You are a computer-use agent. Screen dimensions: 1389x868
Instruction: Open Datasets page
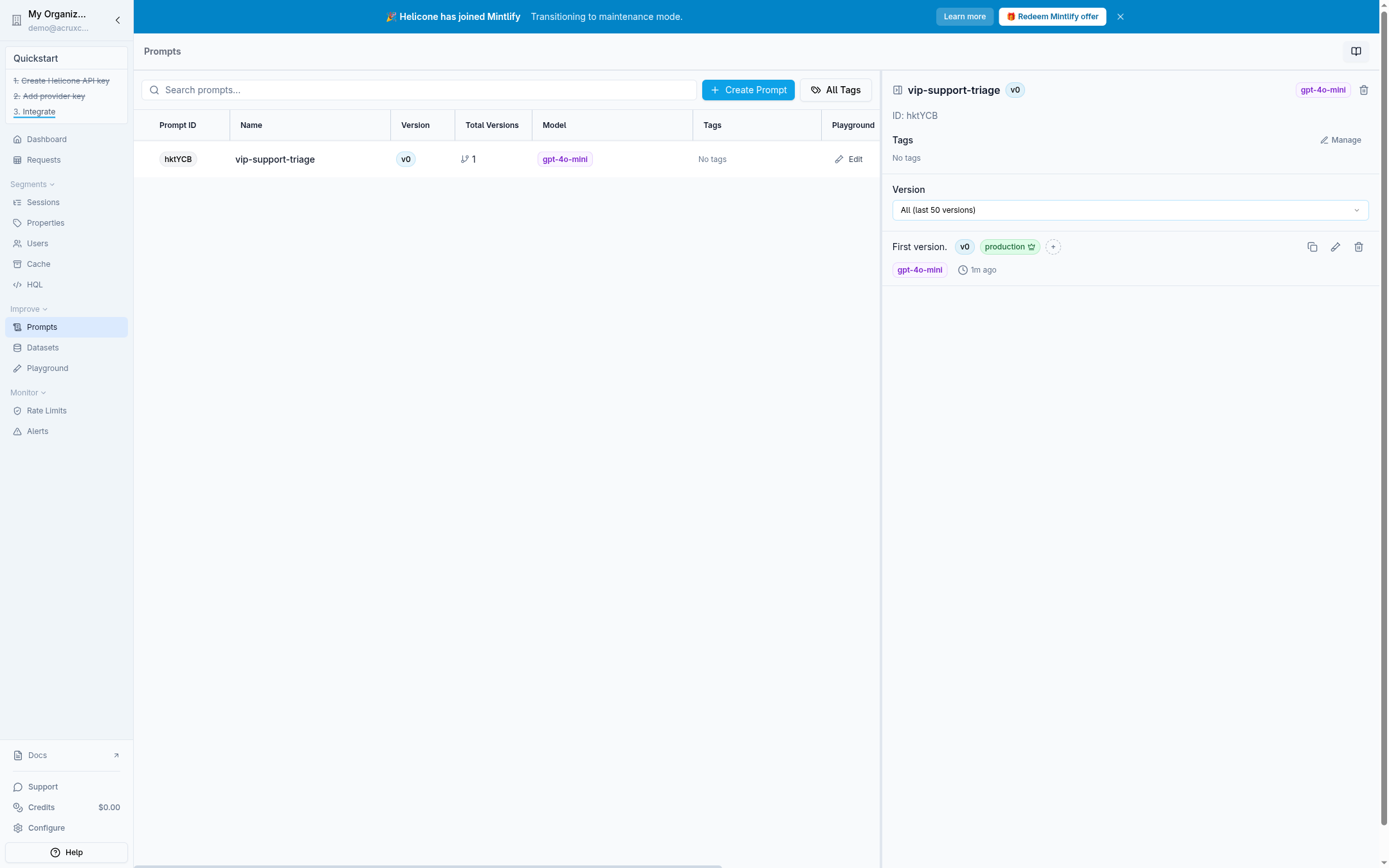click(x=66, y=348)
